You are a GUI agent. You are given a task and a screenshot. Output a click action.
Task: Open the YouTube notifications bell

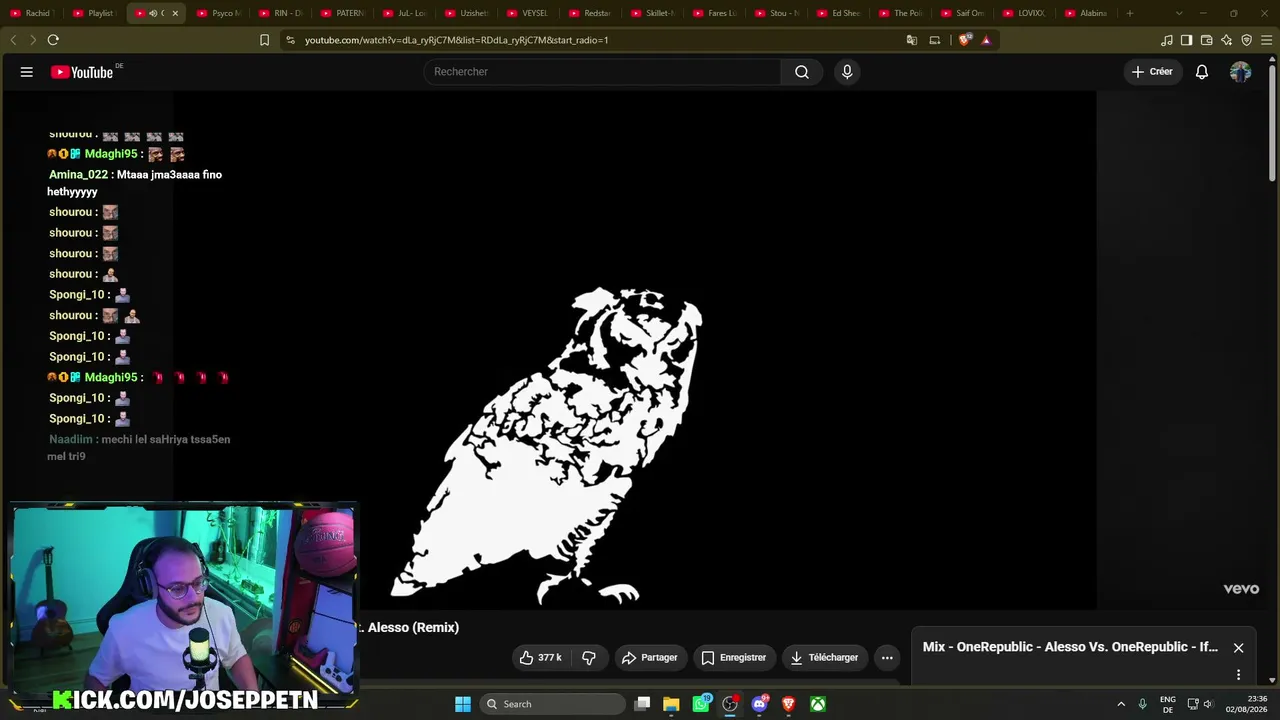[1202, 72]
